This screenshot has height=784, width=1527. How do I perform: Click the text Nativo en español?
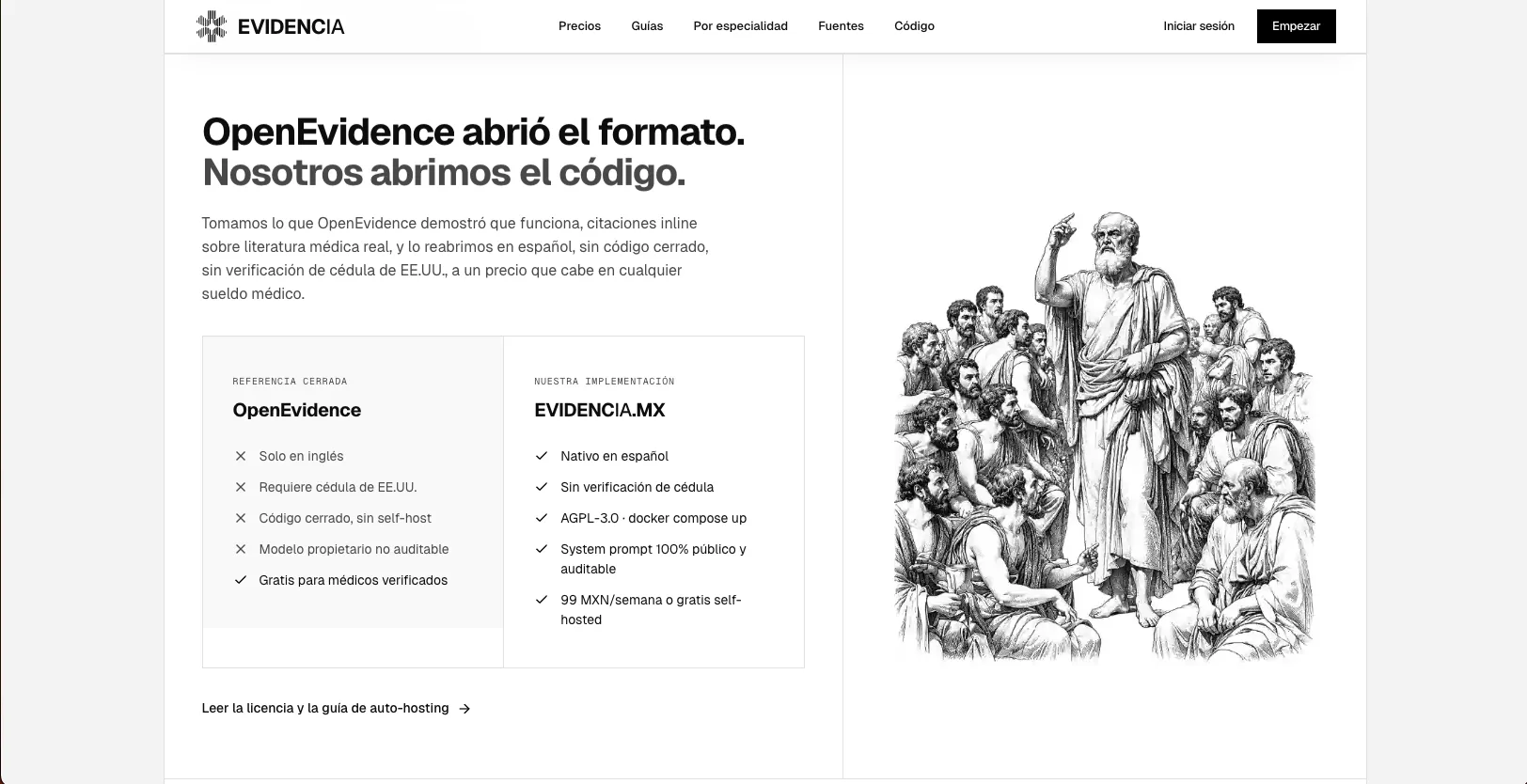(x=614, y=456)
